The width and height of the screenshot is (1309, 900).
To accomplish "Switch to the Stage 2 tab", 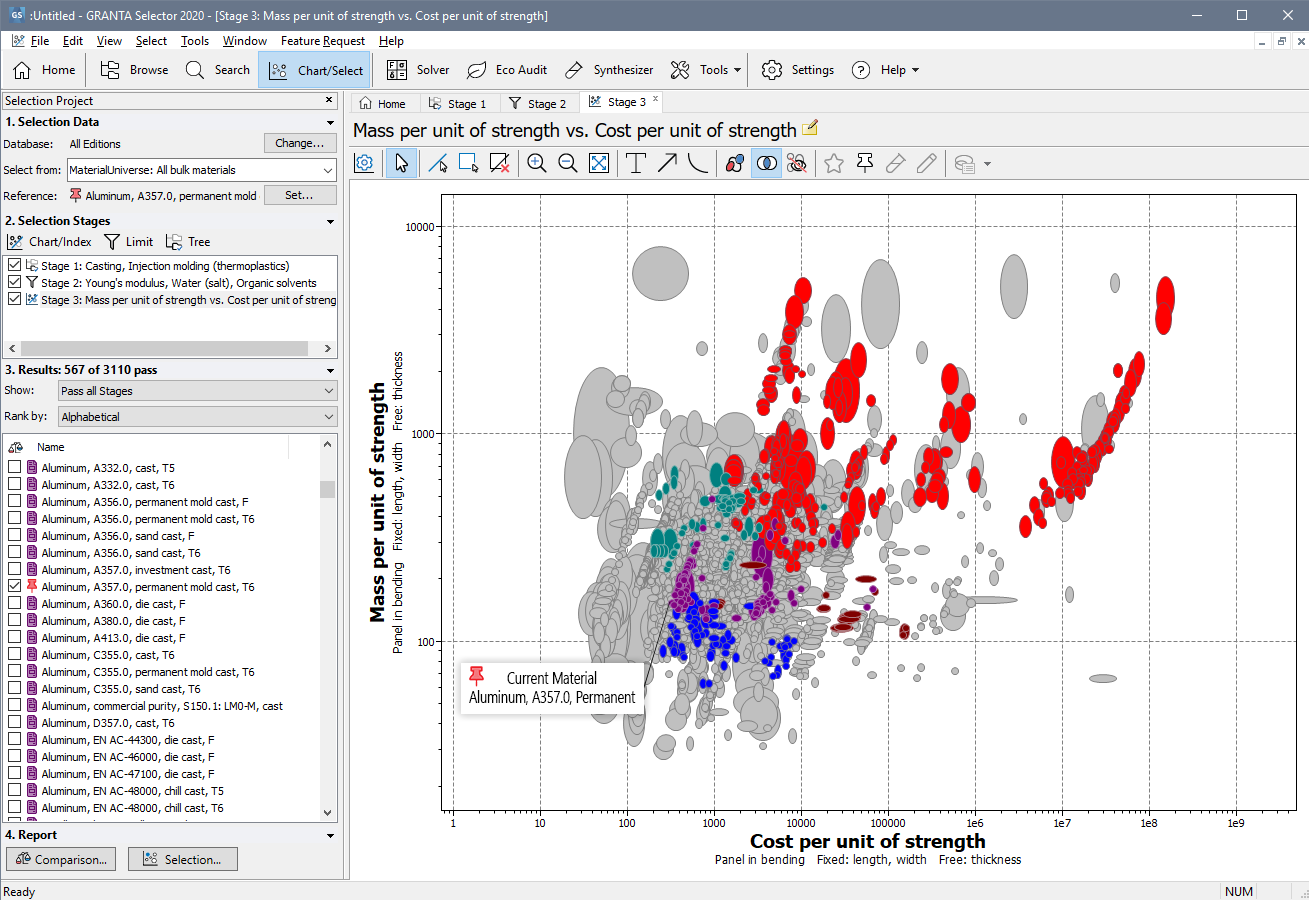I will (538, 103).
